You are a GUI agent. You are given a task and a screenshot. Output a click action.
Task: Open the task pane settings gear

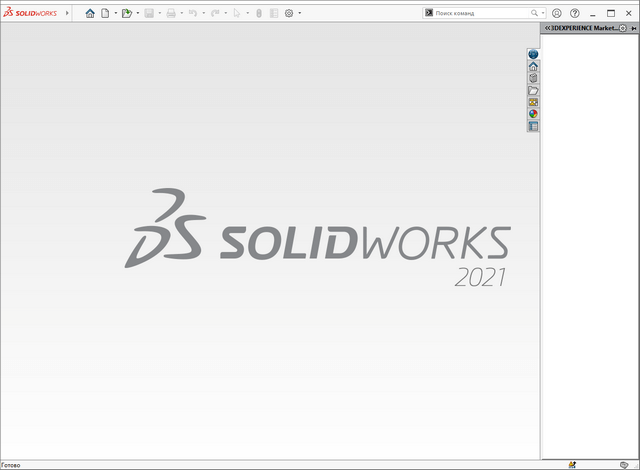click(623, 29)
